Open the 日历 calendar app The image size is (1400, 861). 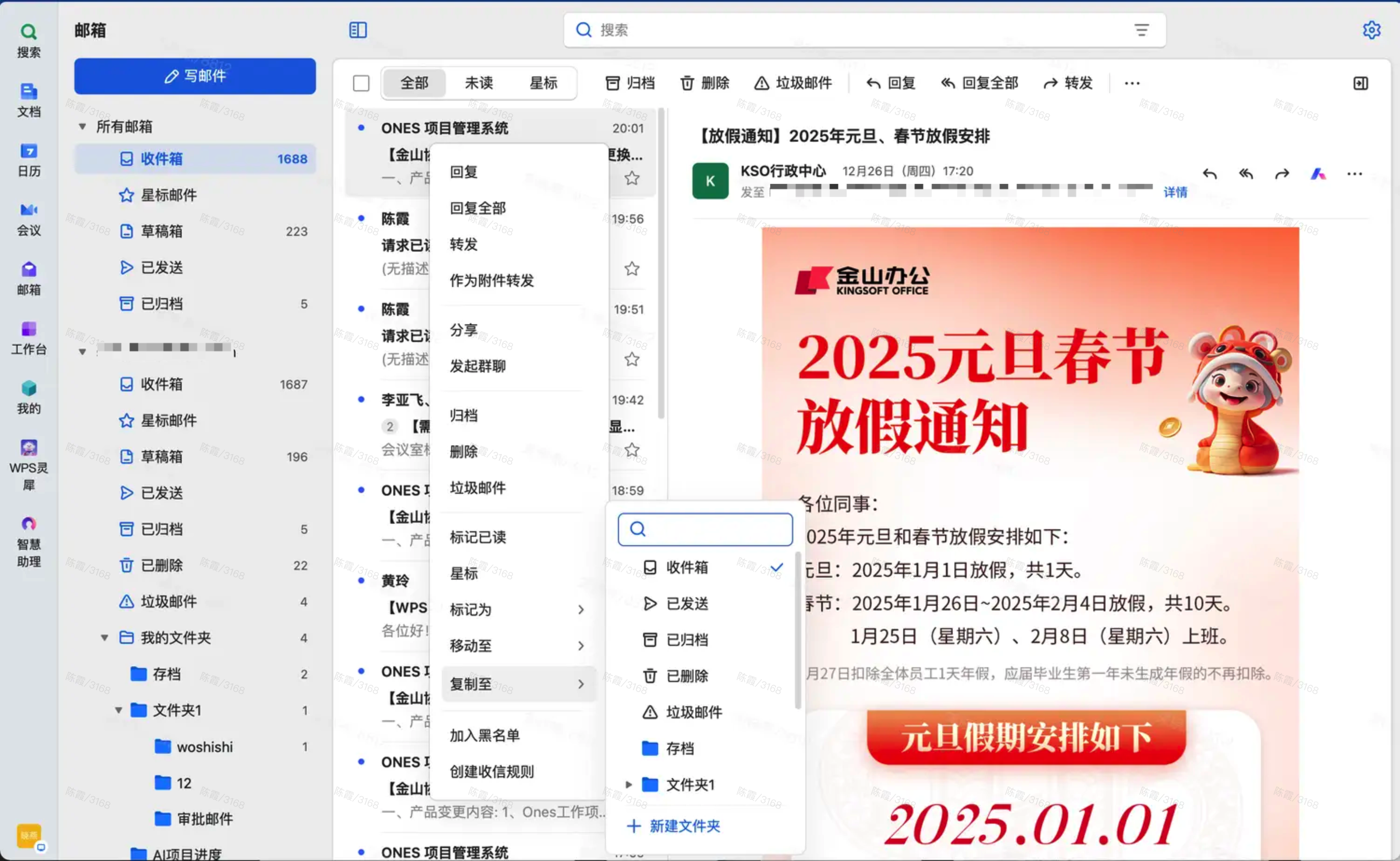[x=28, y=160]
